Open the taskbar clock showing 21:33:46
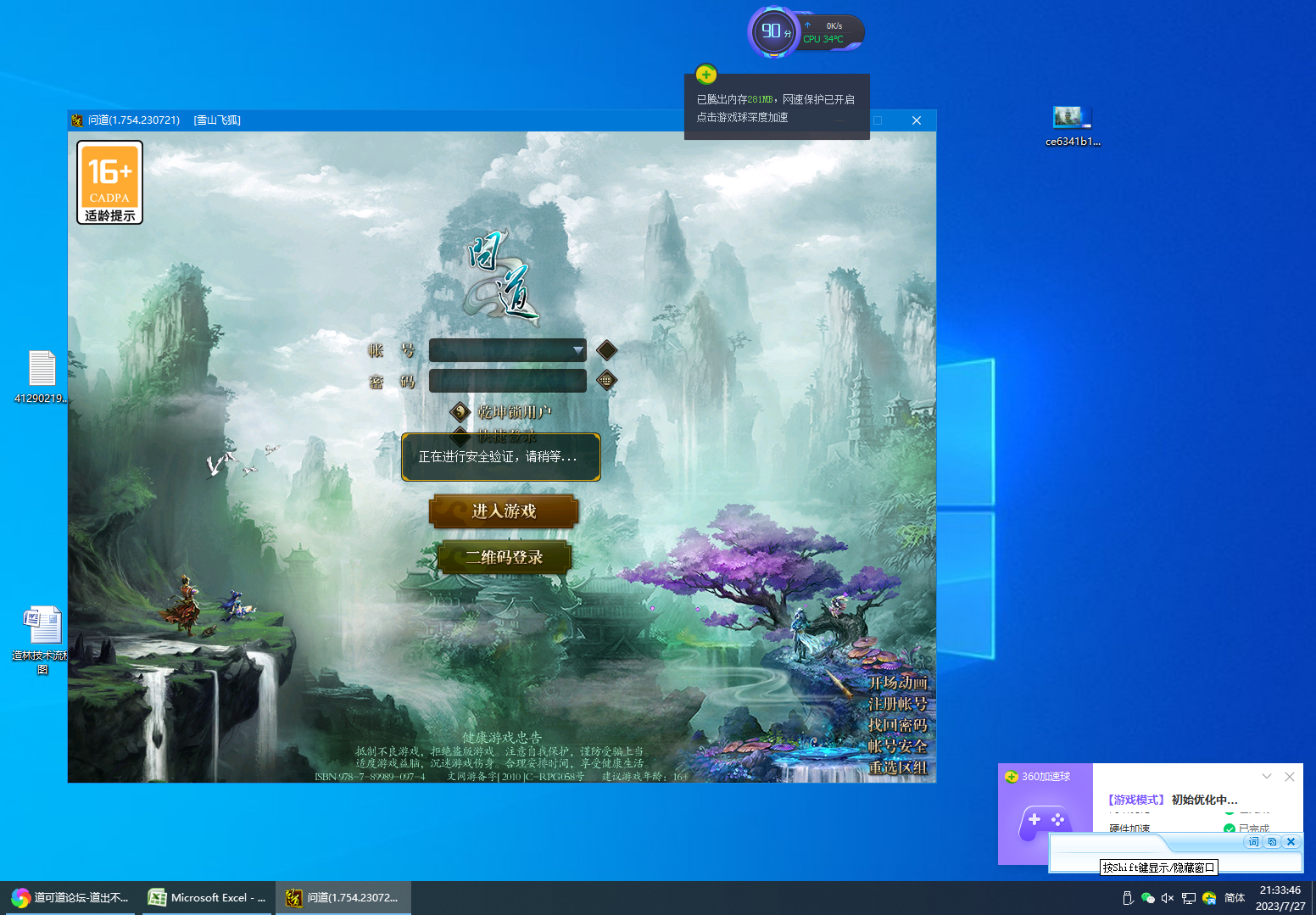Viewport: 1316px width, 915px height. coord(1280,898)
